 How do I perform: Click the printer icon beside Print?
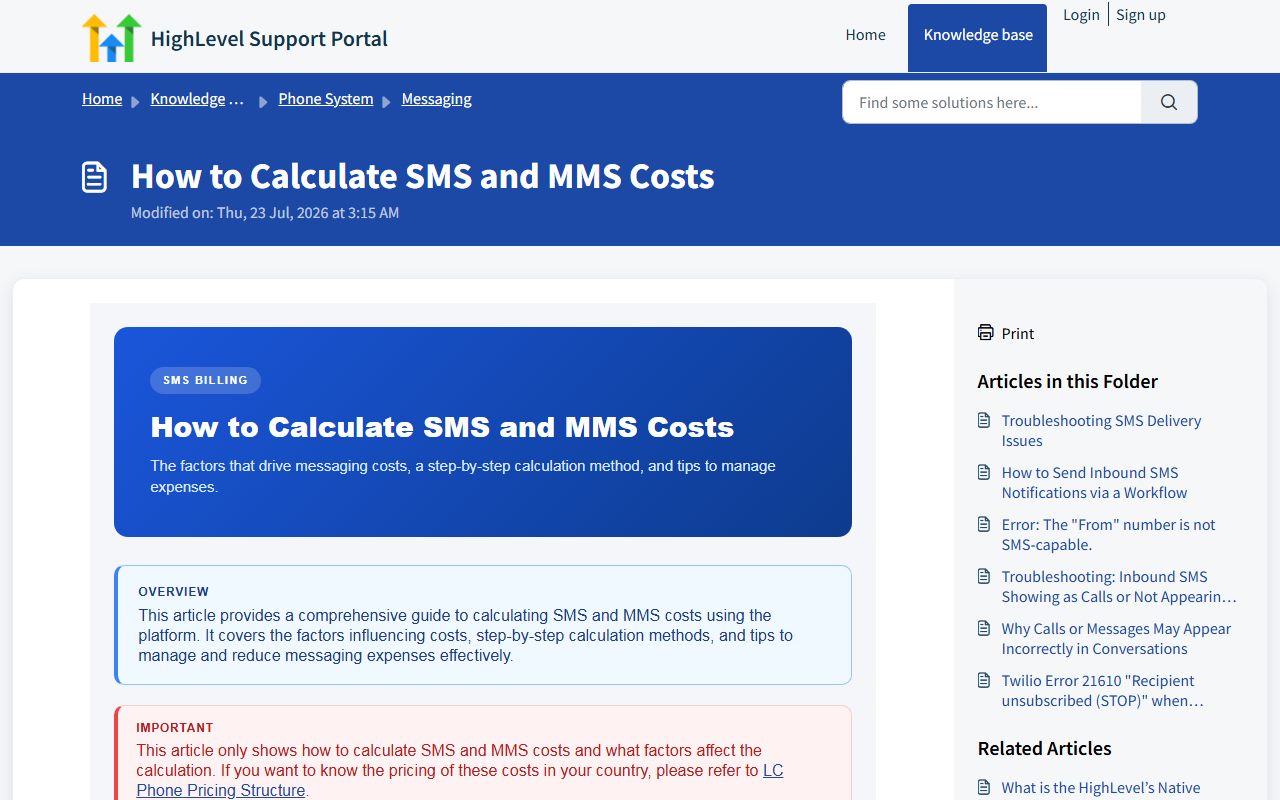point(986,333)
